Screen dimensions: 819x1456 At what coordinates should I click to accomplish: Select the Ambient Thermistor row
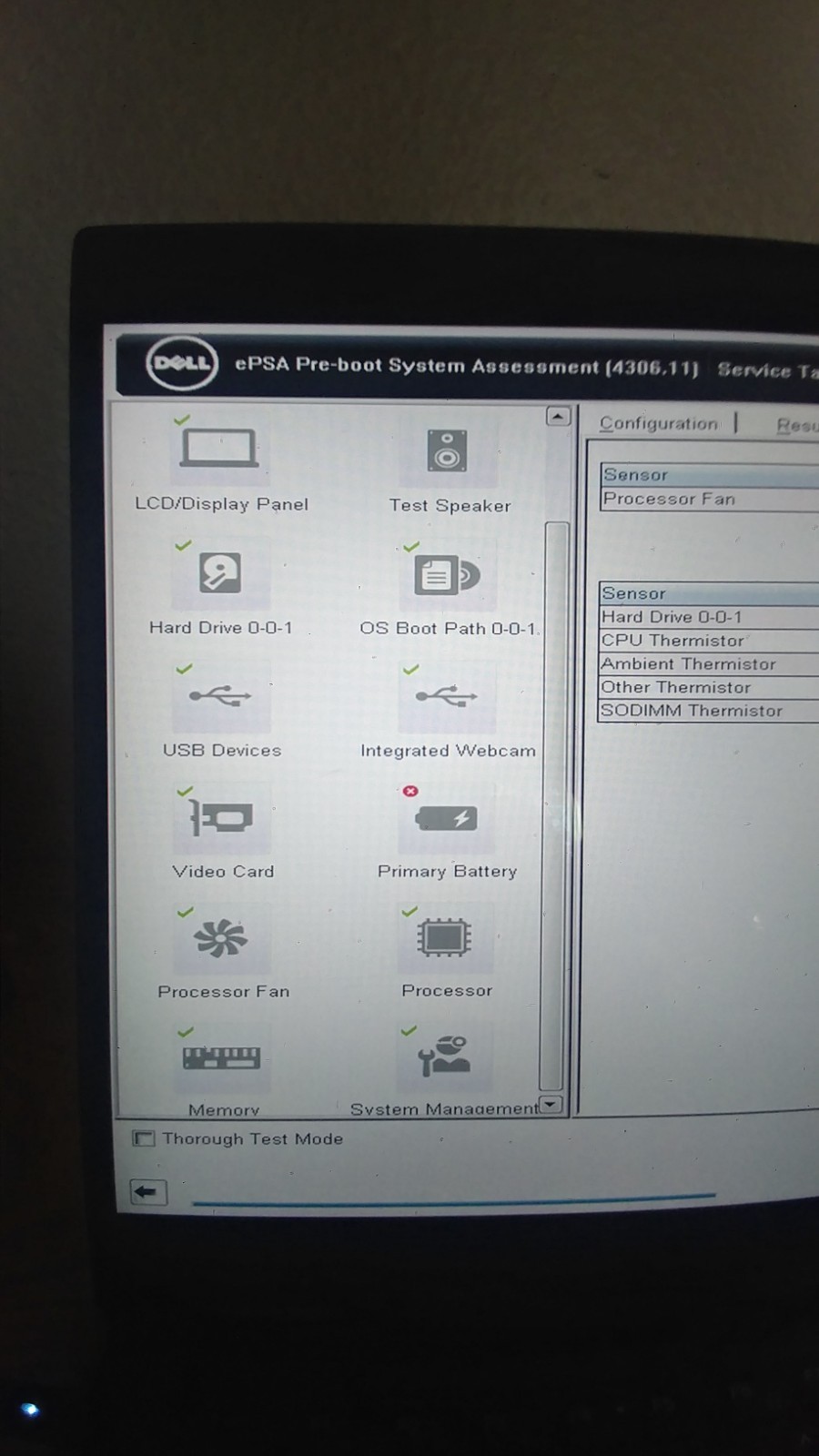[x=709, y=664]
